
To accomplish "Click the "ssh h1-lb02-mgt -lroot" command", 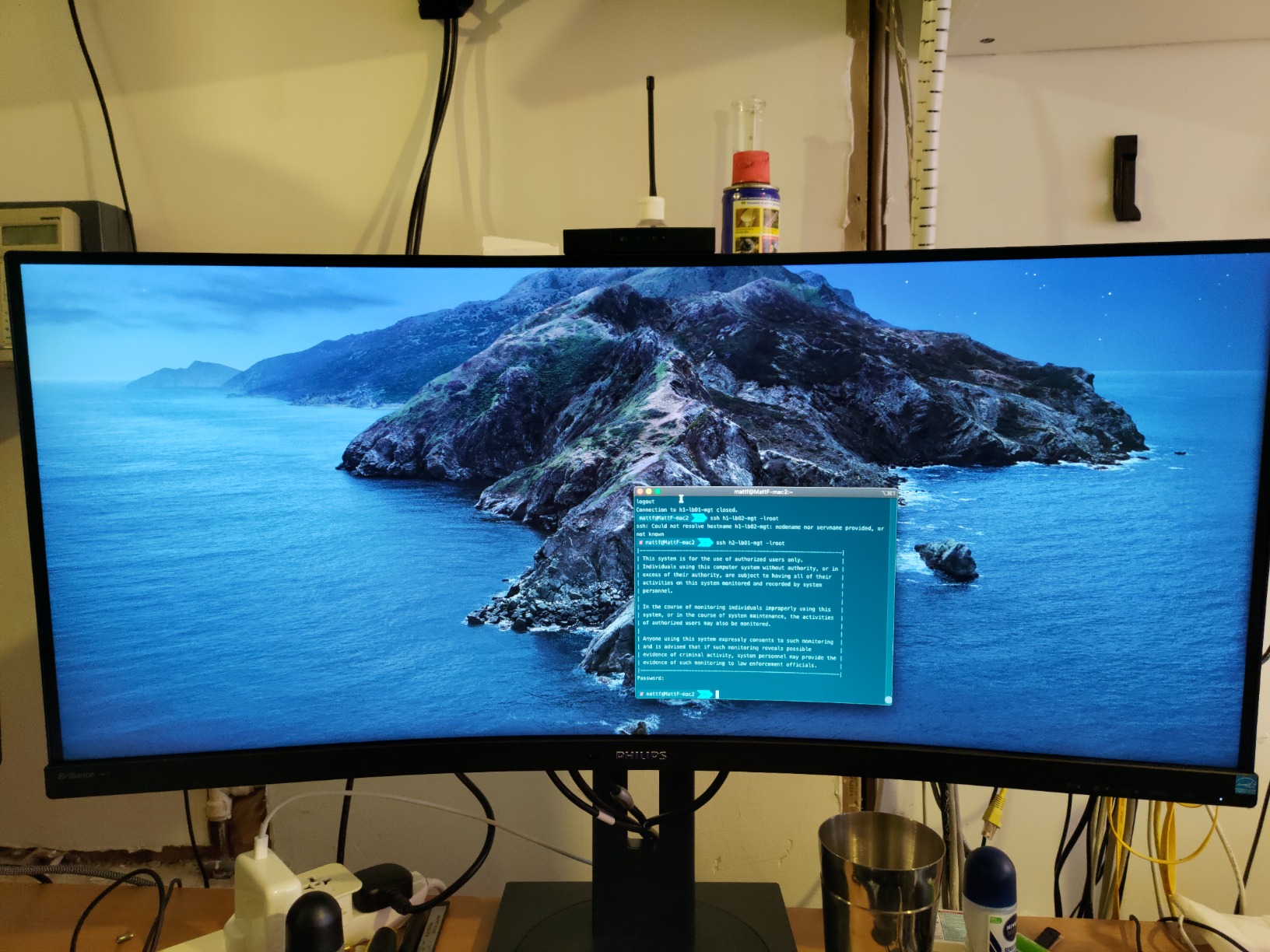I will point(744,518).
